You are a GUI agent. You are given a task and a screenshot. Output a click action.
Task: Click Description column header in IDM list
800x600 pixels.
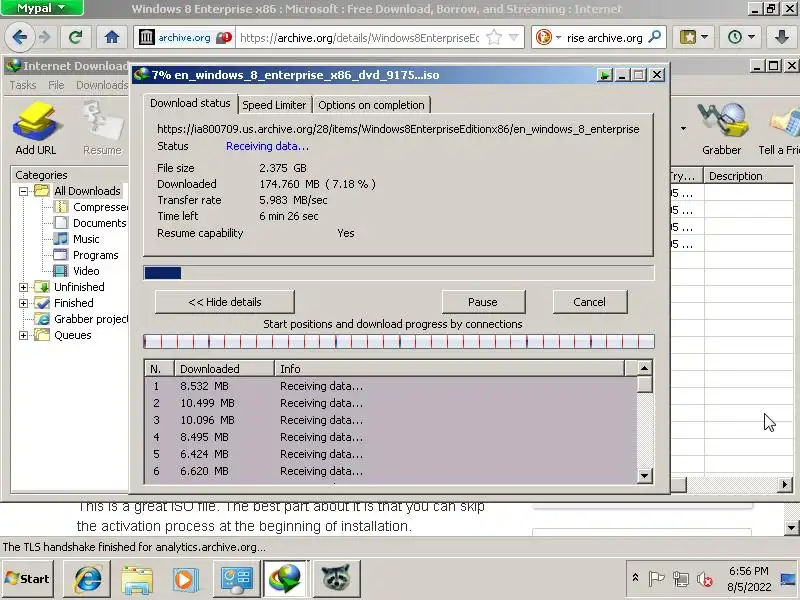[748, 176]
